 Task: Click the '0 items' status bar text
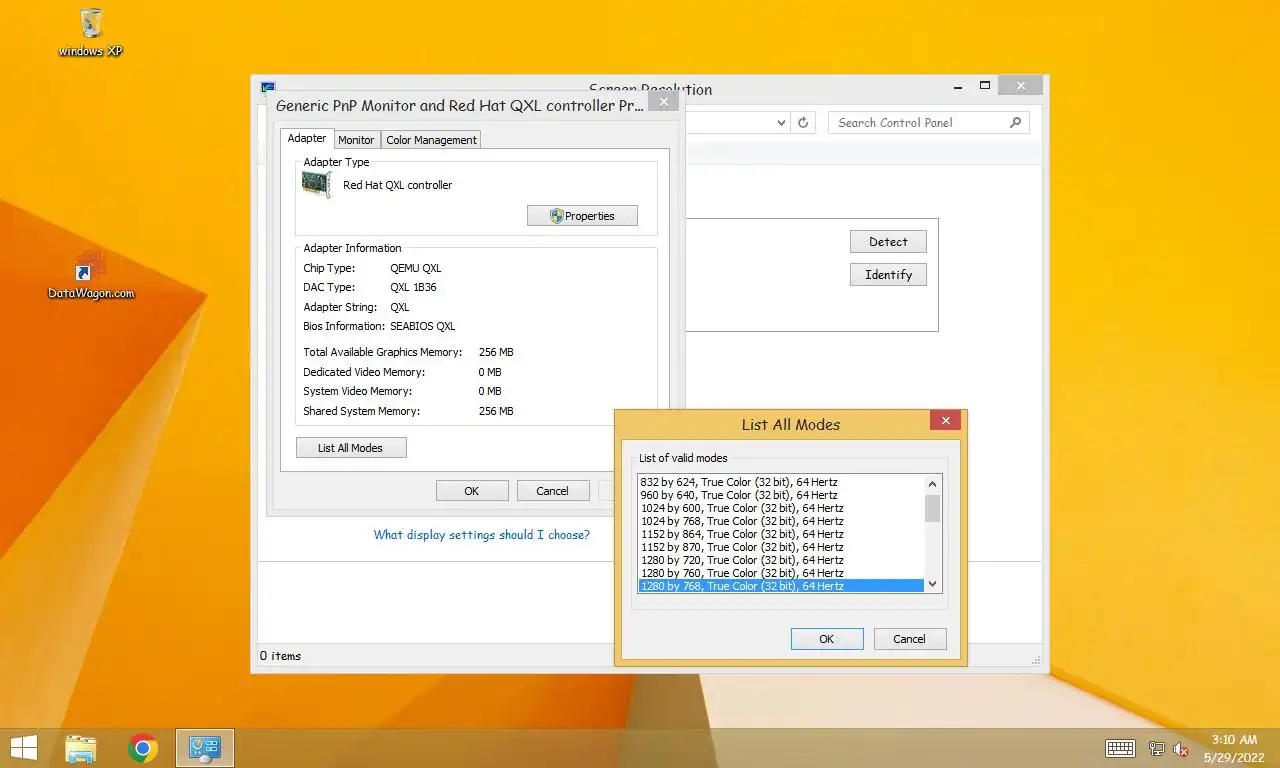[x=281, y=656]
